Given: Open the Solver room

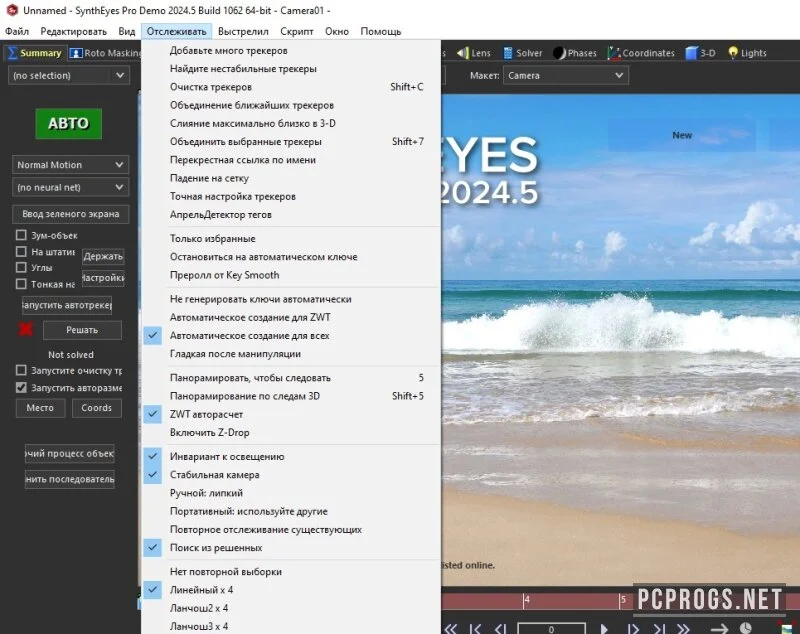Looking at the screenshot, I should pyautogui.click(x=522, y=53).
